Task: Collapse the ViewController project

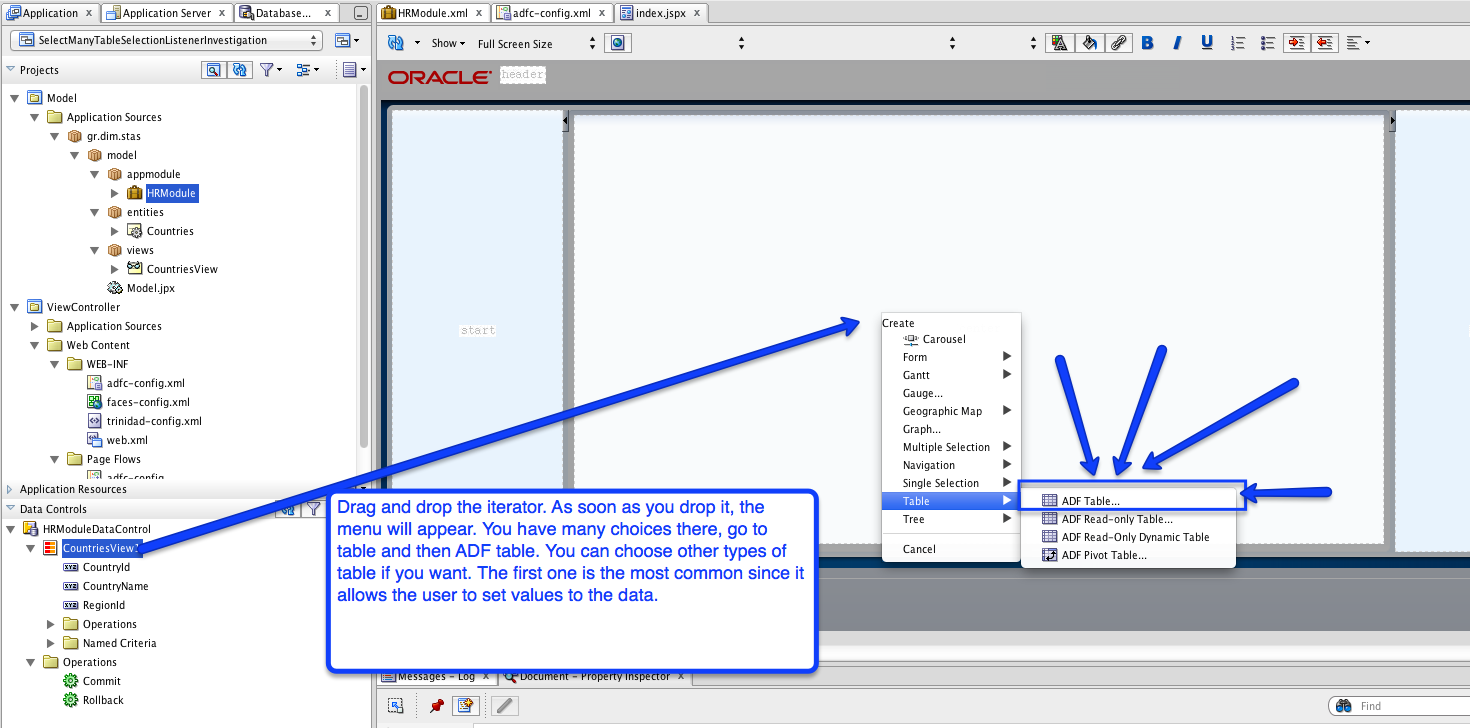Action: (x=14, y=307)
